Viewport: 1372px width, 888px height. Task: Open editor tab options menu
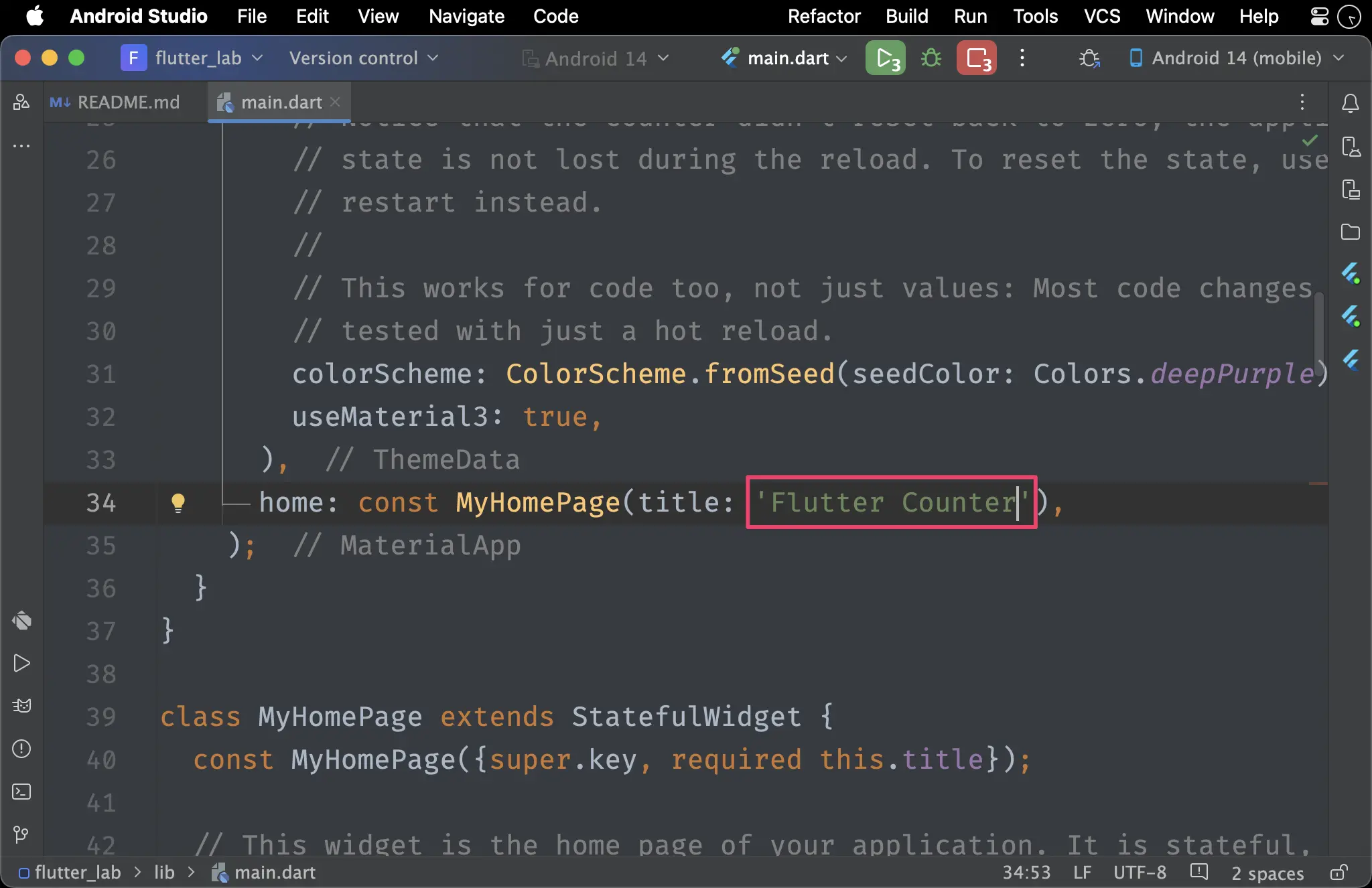coord(1302,102)
